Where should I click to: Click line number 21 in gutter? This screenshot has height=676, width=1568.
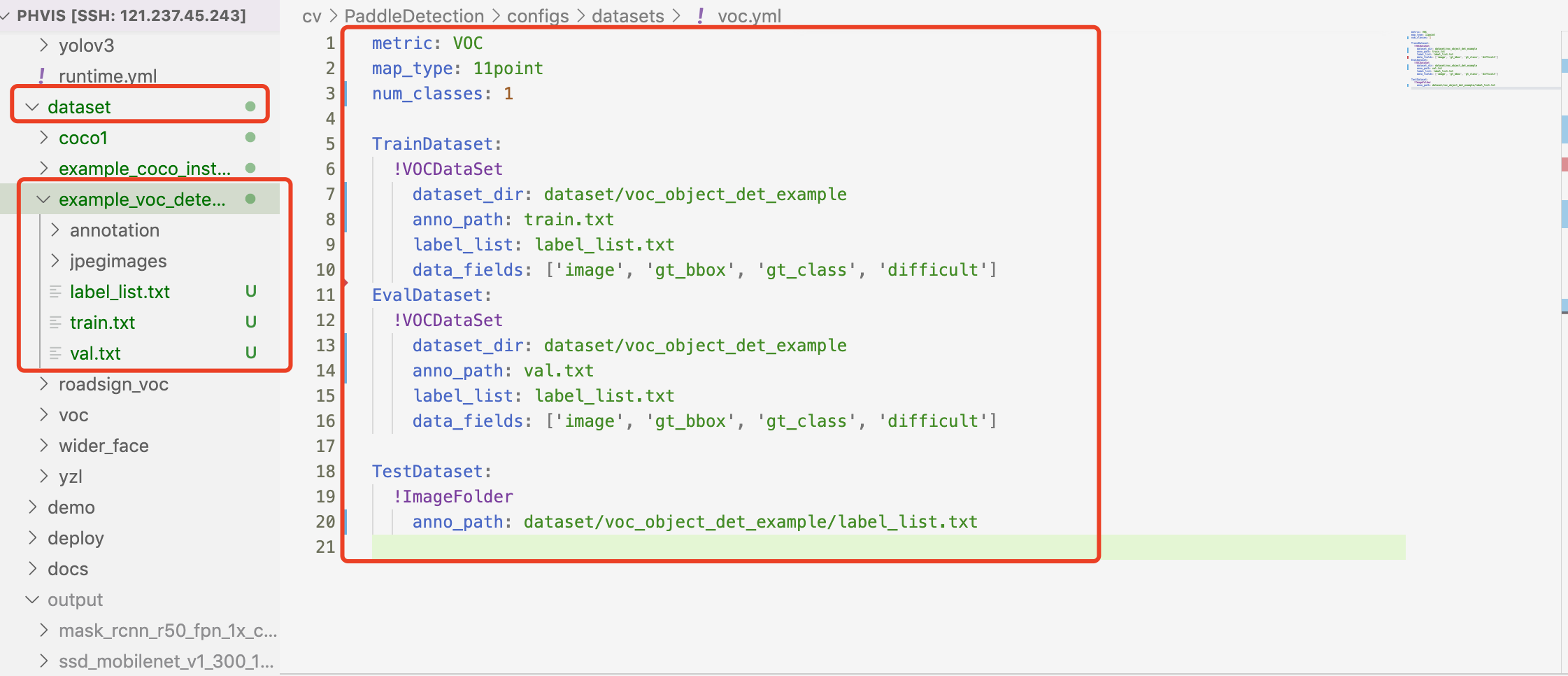(325, 547)
